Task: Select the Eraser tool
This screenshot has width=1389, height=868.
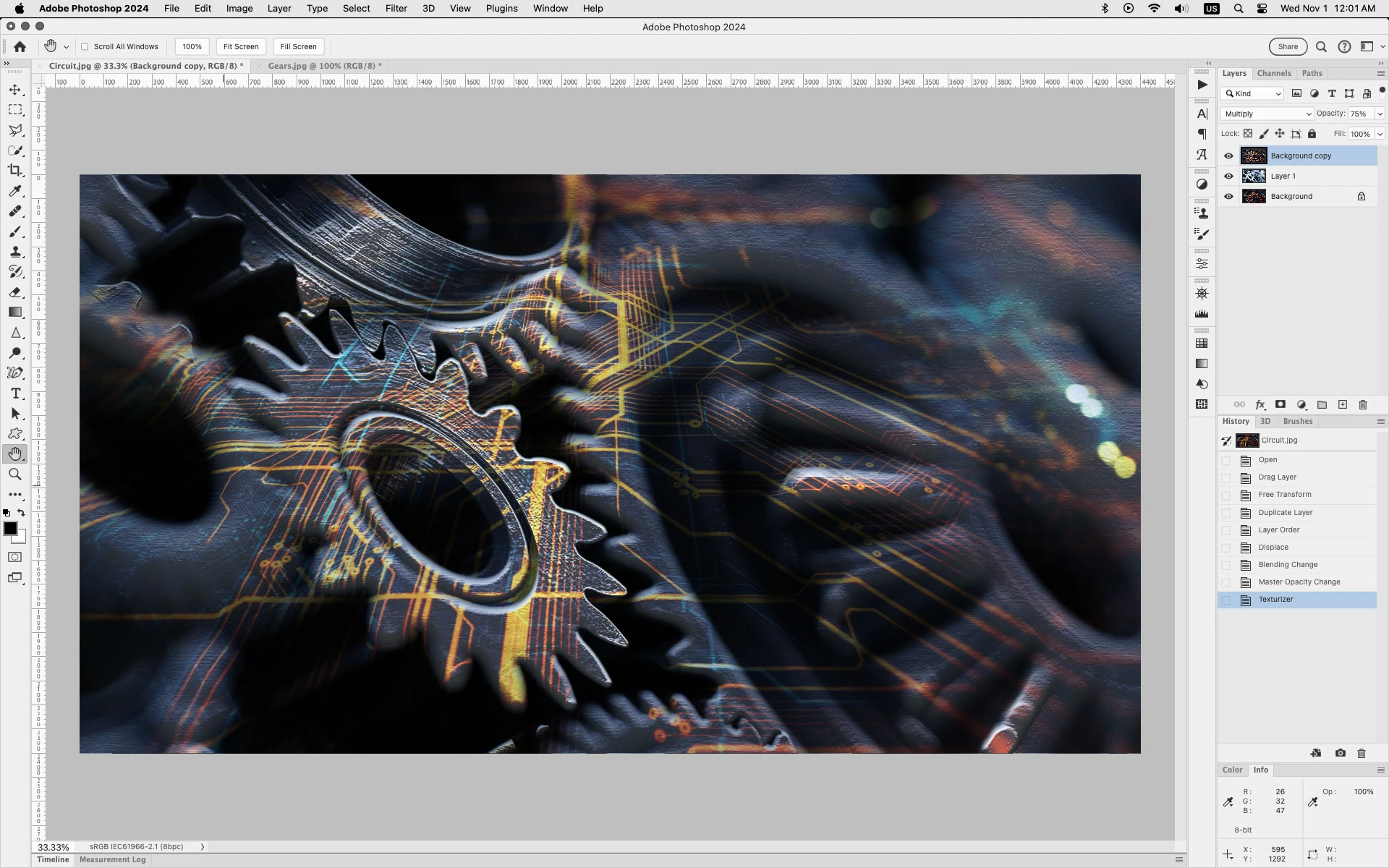Action: point(15,292)
